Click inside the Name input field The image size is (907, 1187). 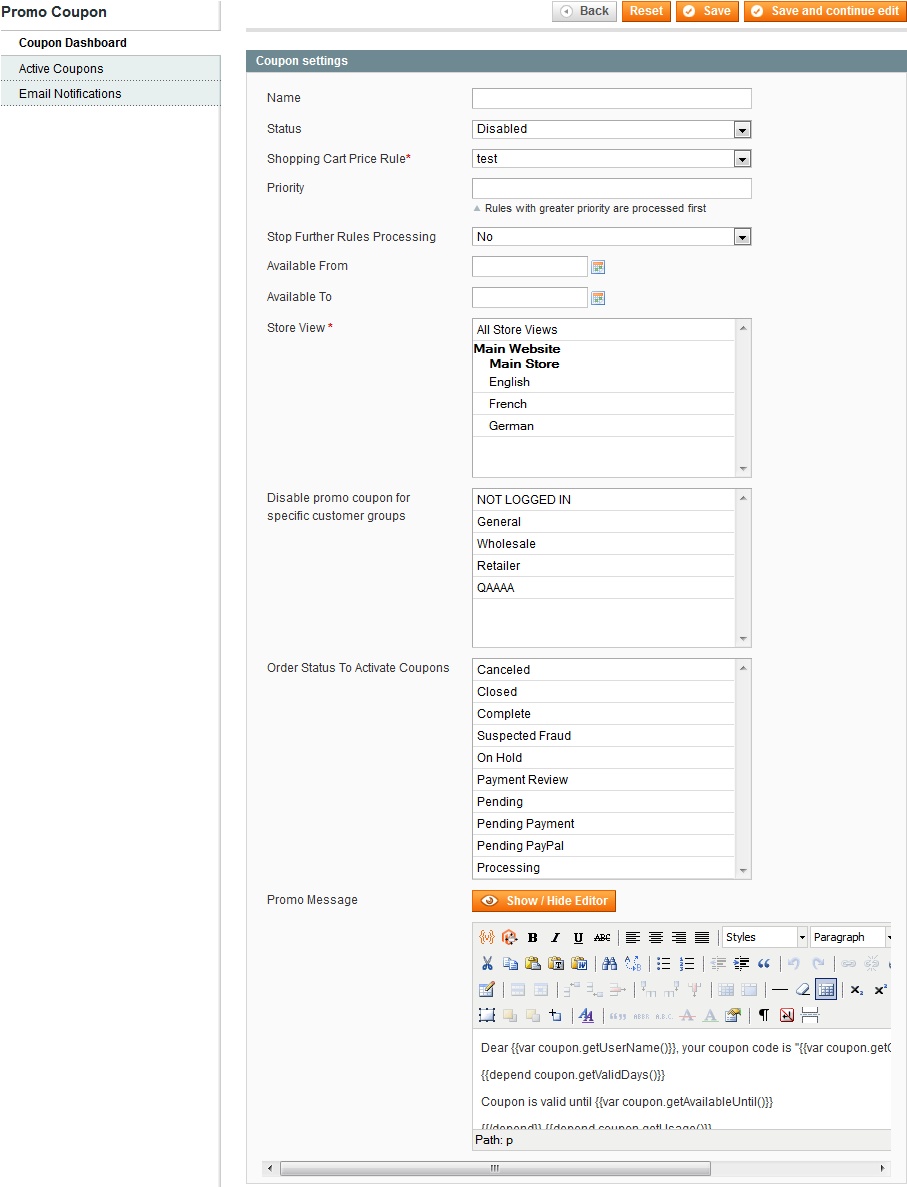(611, 98)
